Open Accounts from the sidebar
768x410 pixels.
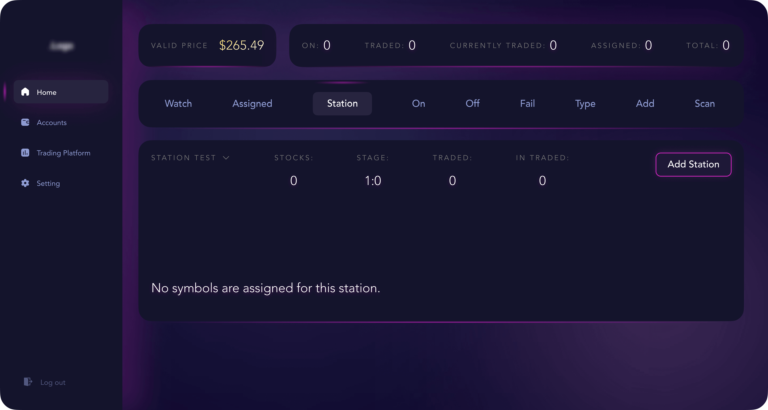[x=52, y=123]
